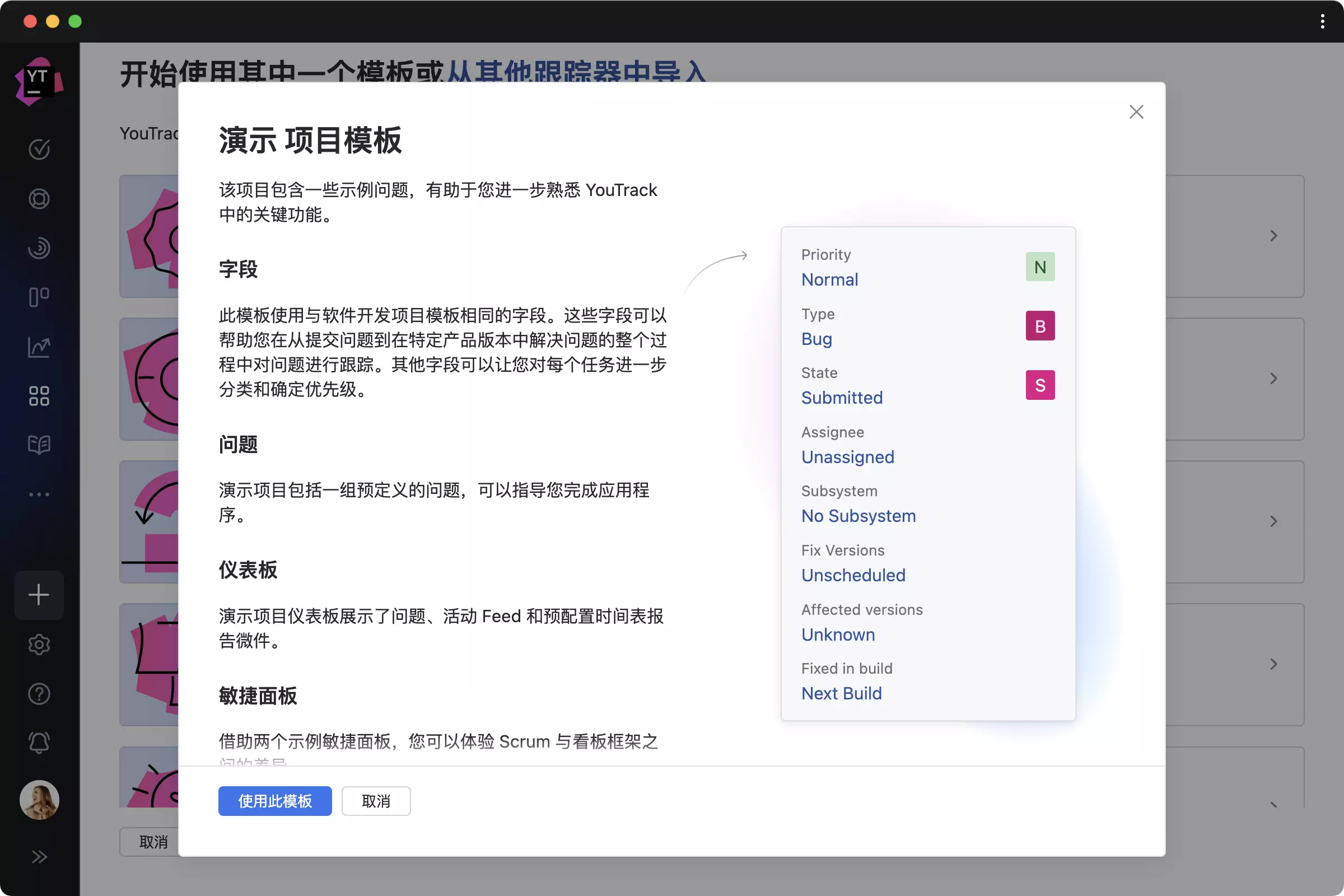
Task: Click the notifications bell icon
Action: [39, 743]
